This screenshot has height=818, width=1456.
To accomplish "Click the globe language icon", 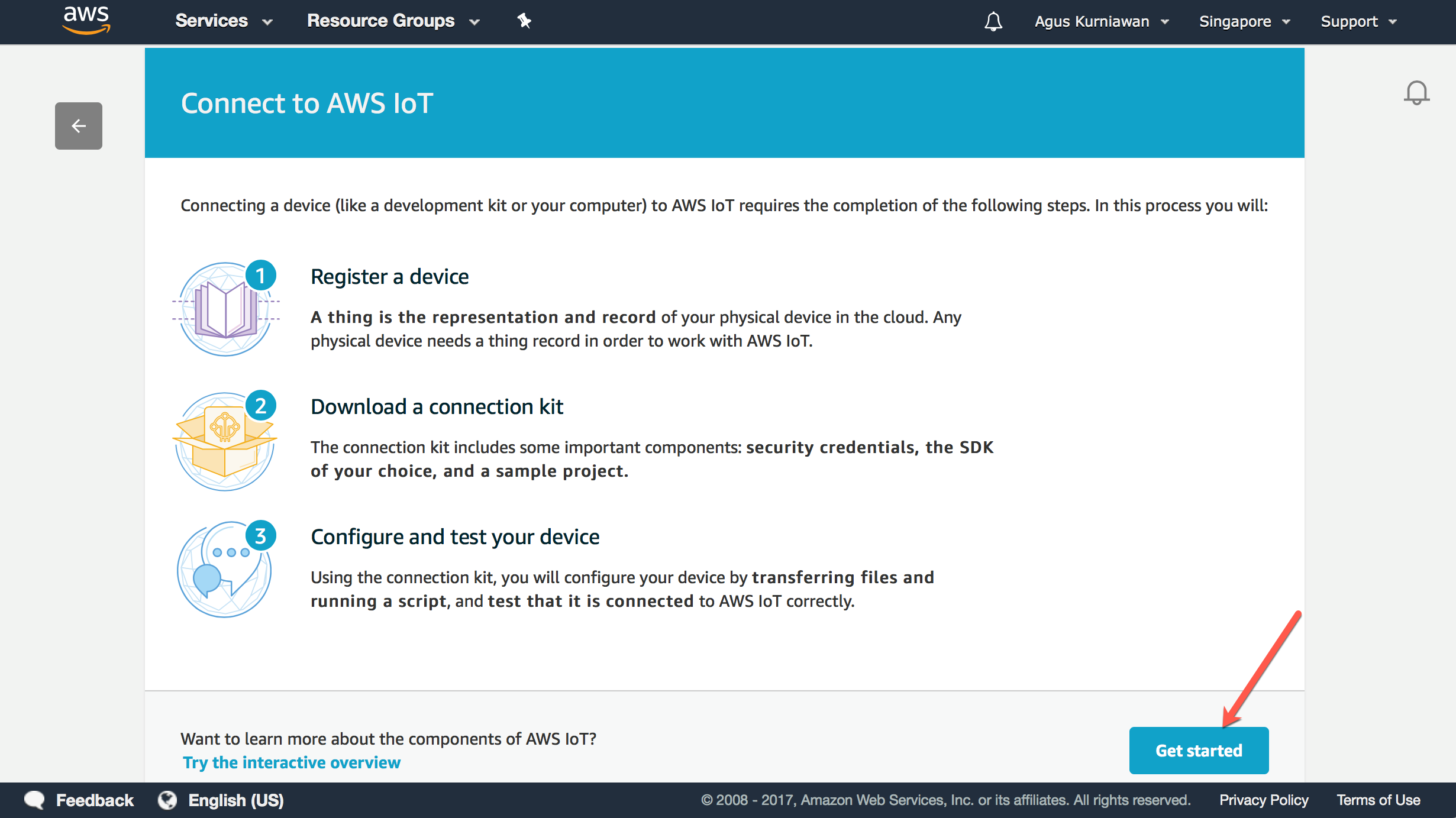I will [167, 800].
